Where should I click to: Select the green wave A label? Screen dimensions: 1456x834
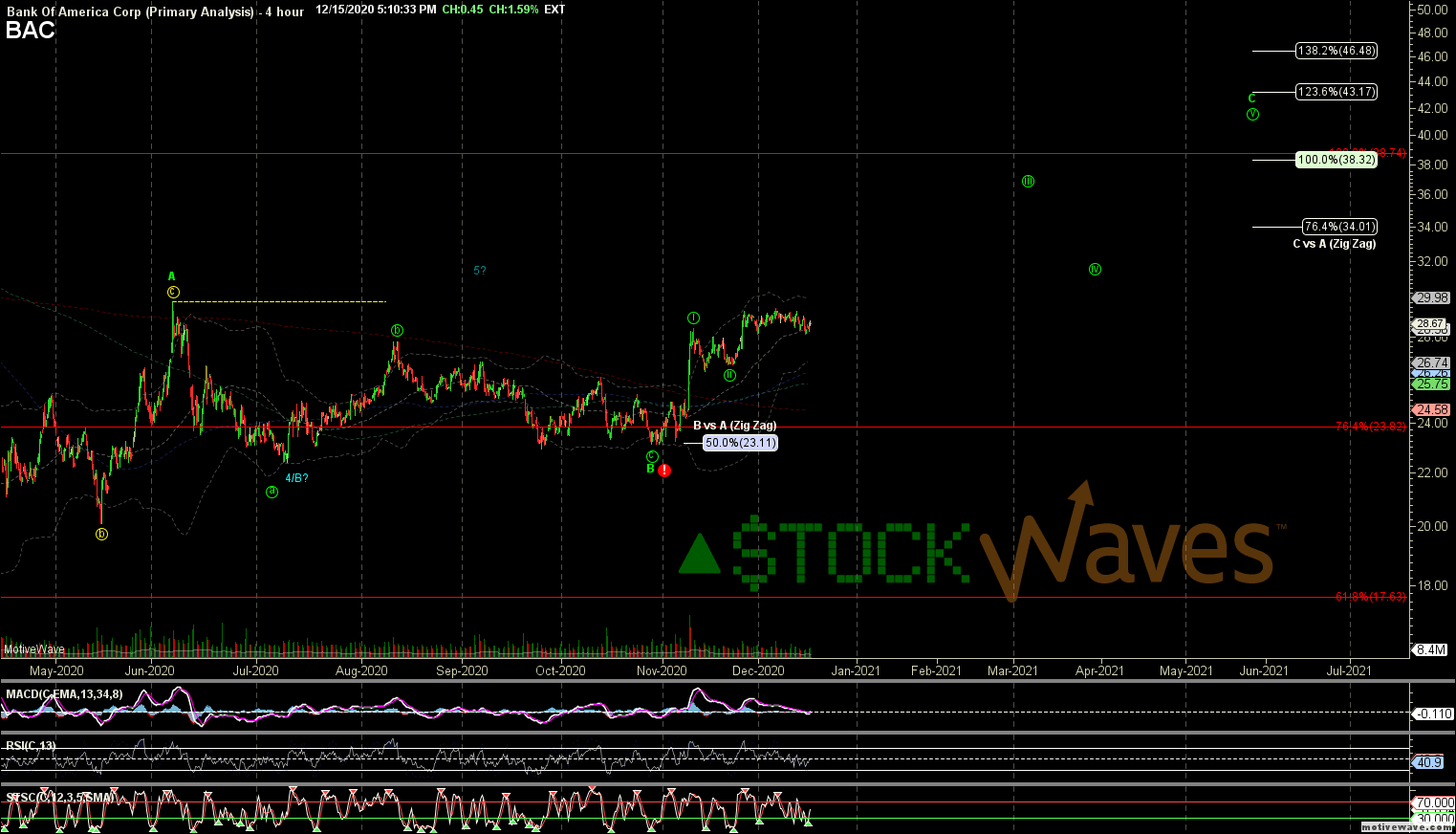[x=172, y=276]
